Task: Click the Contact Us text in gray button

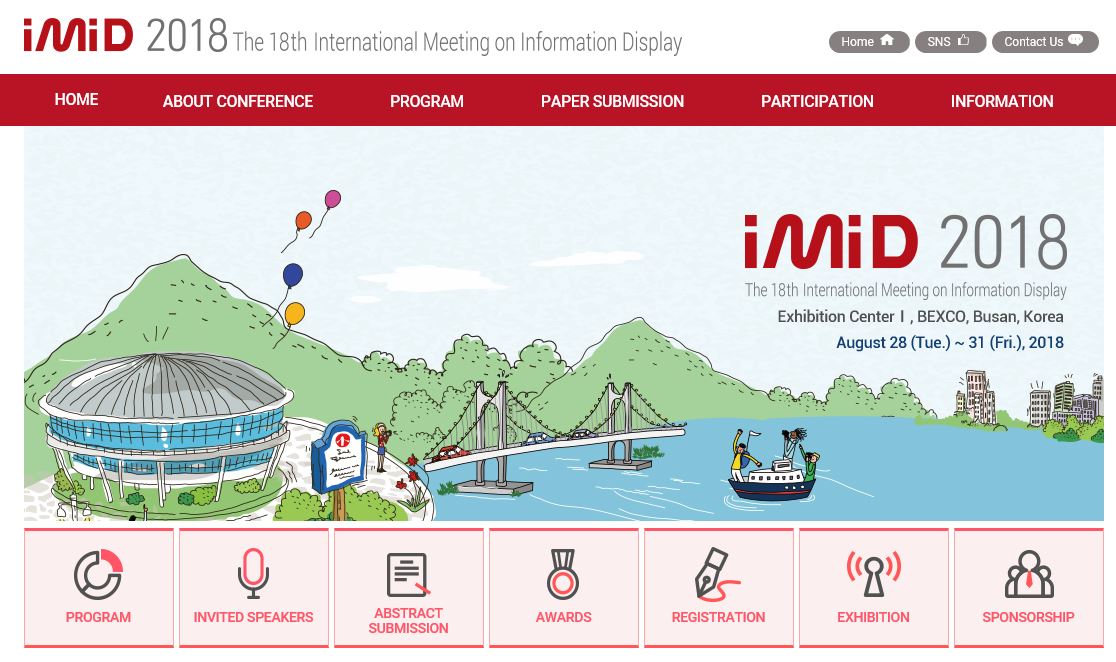Action: tap(1033, 42)
